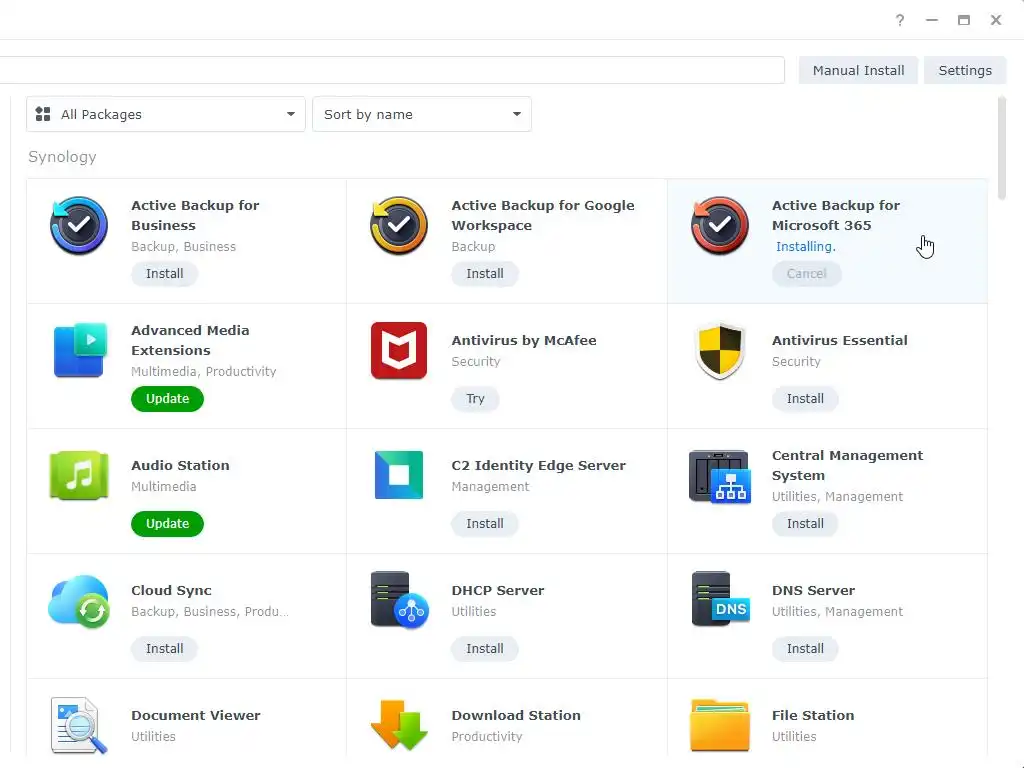Image resolution: width=1024 pixels, height=768 pixels.
Task: Open the DNS Server icon
Action: [x=720, y=599]
